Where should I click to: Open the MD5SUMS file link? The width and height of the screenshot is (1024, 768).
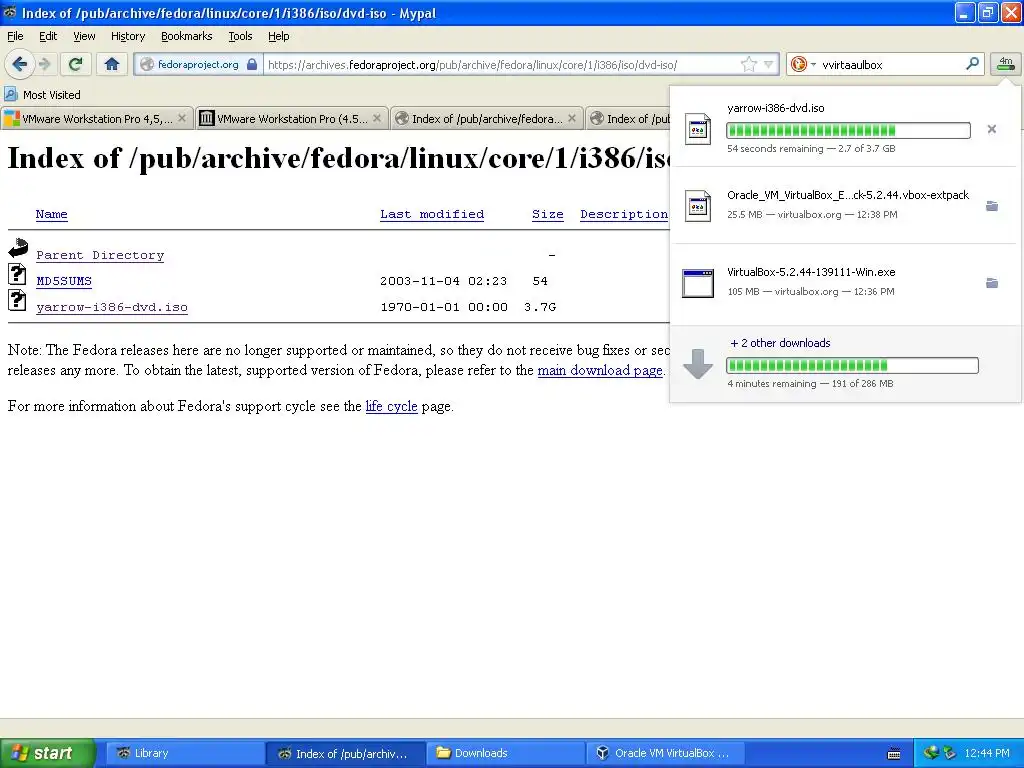pos(64,281)
